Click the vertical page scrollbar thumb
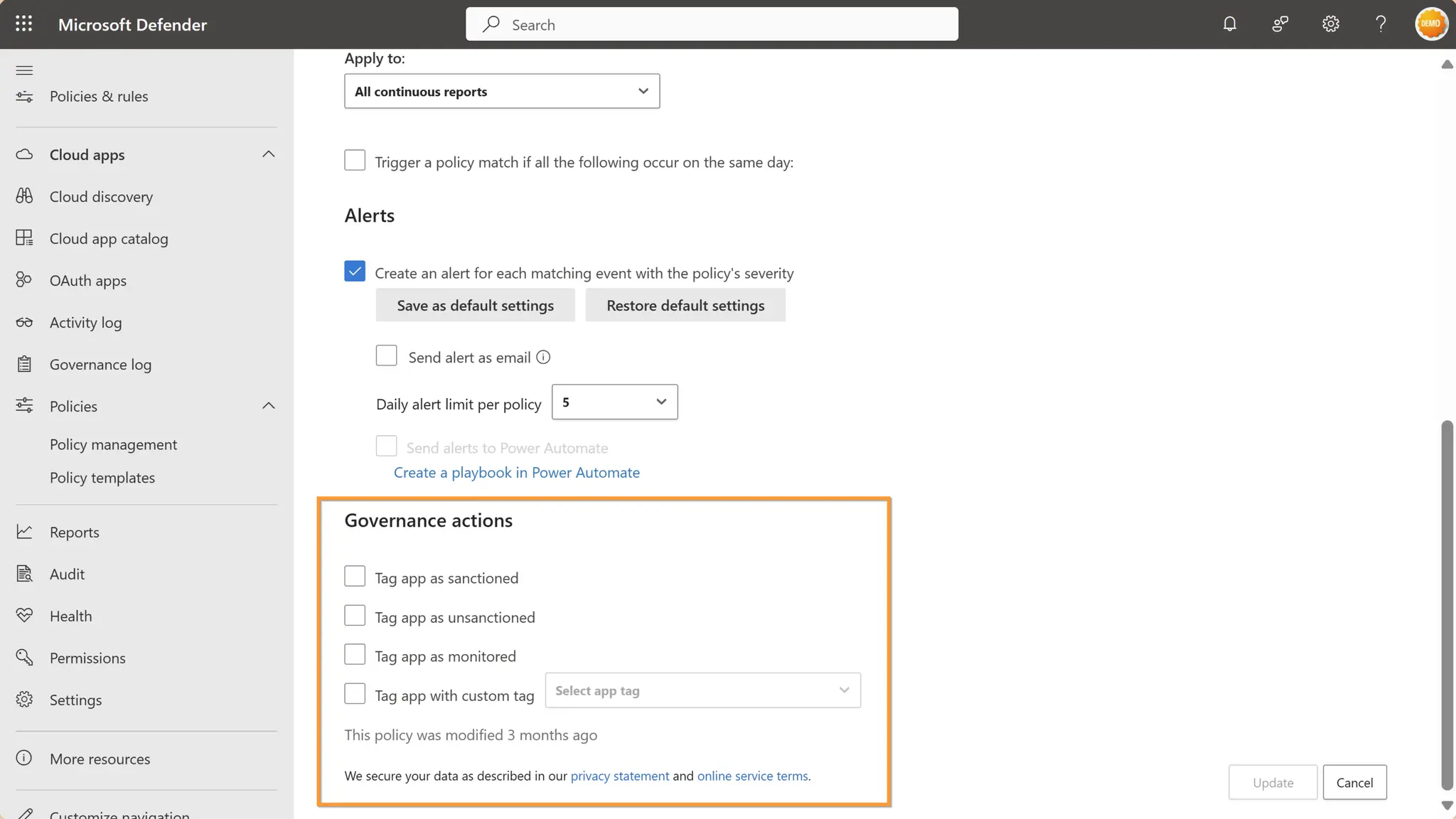Viewport: 1456px width, 819px height. pyautogui.click(x=1447, y=604)
